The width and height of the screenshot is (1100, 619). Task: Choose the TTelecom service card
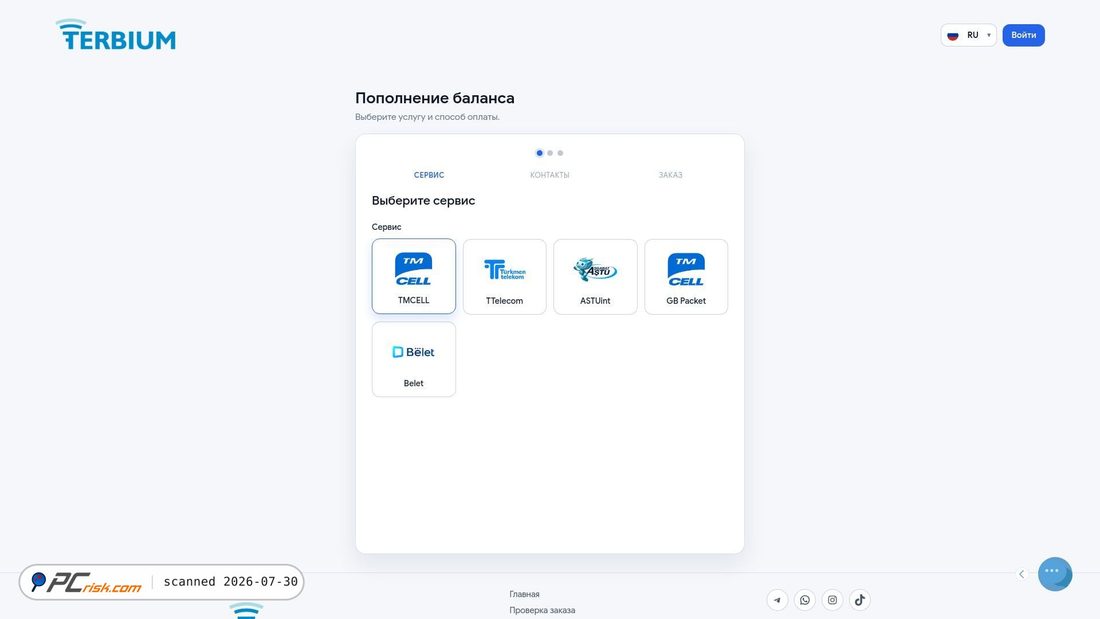(x=504, y=277)
